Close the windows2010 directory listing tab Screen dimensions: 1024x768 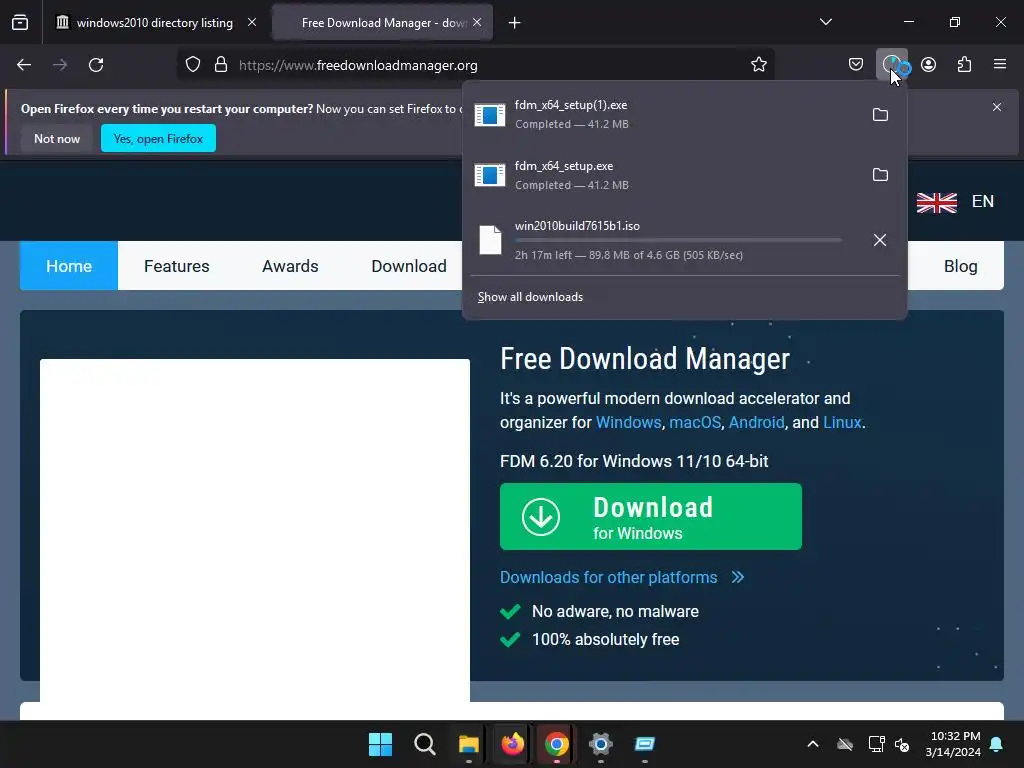(251, 22)
